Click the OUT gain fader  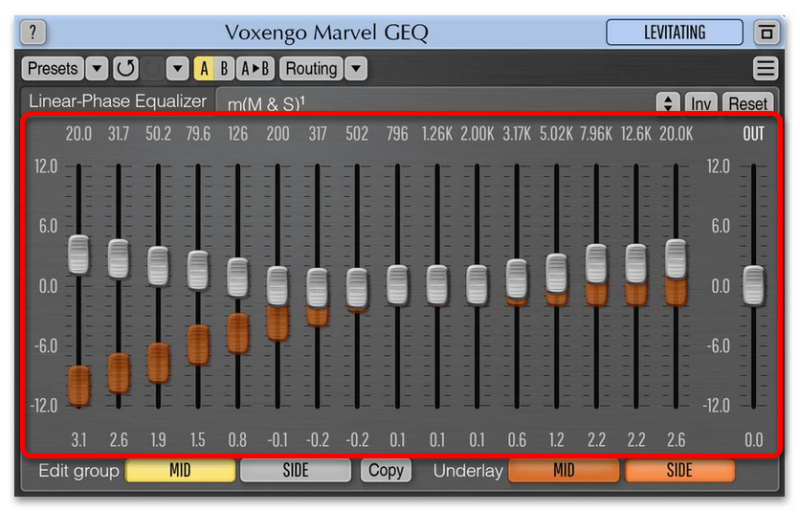754,286
